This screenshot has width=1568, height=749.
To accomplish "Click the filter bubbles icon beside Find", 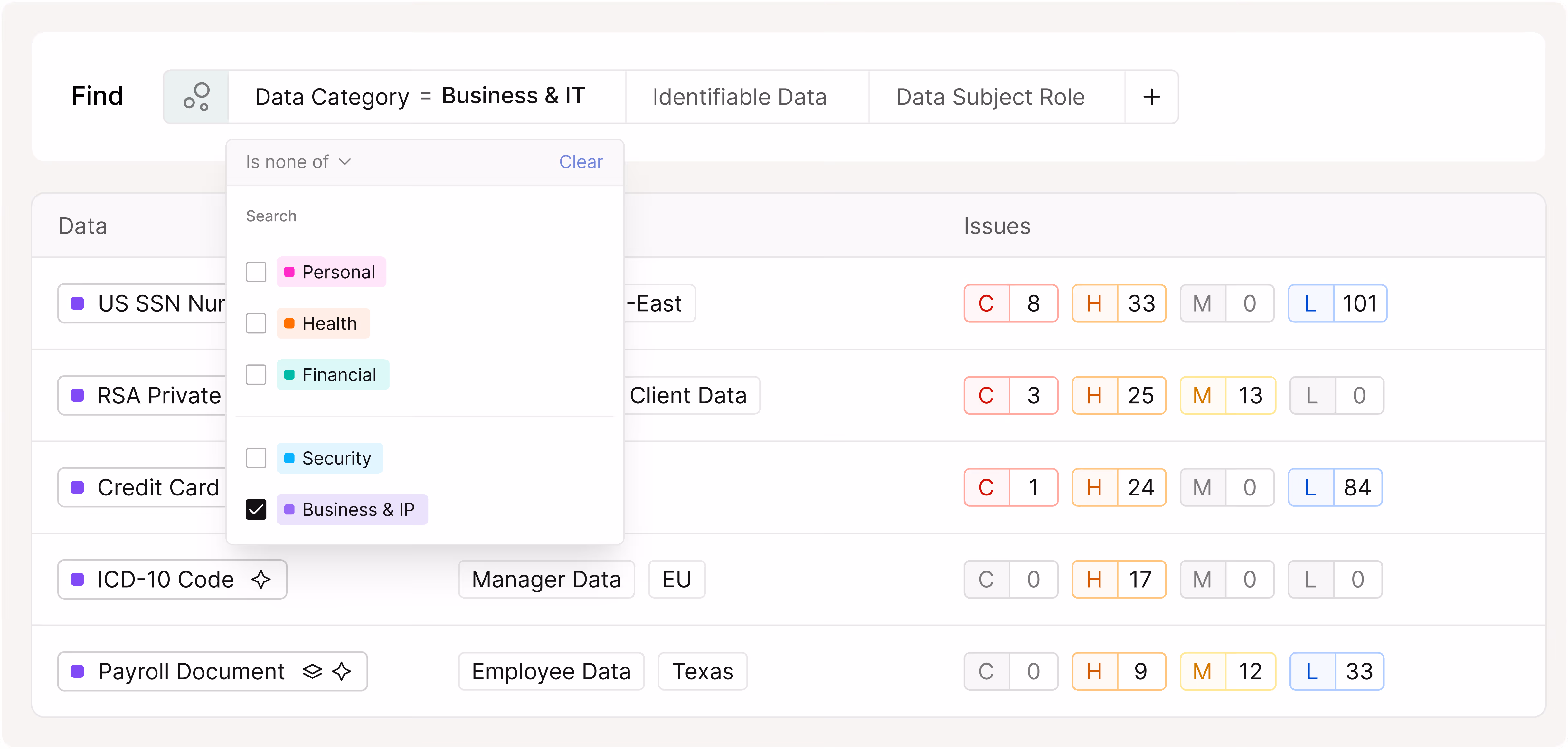I will [196, 97].
